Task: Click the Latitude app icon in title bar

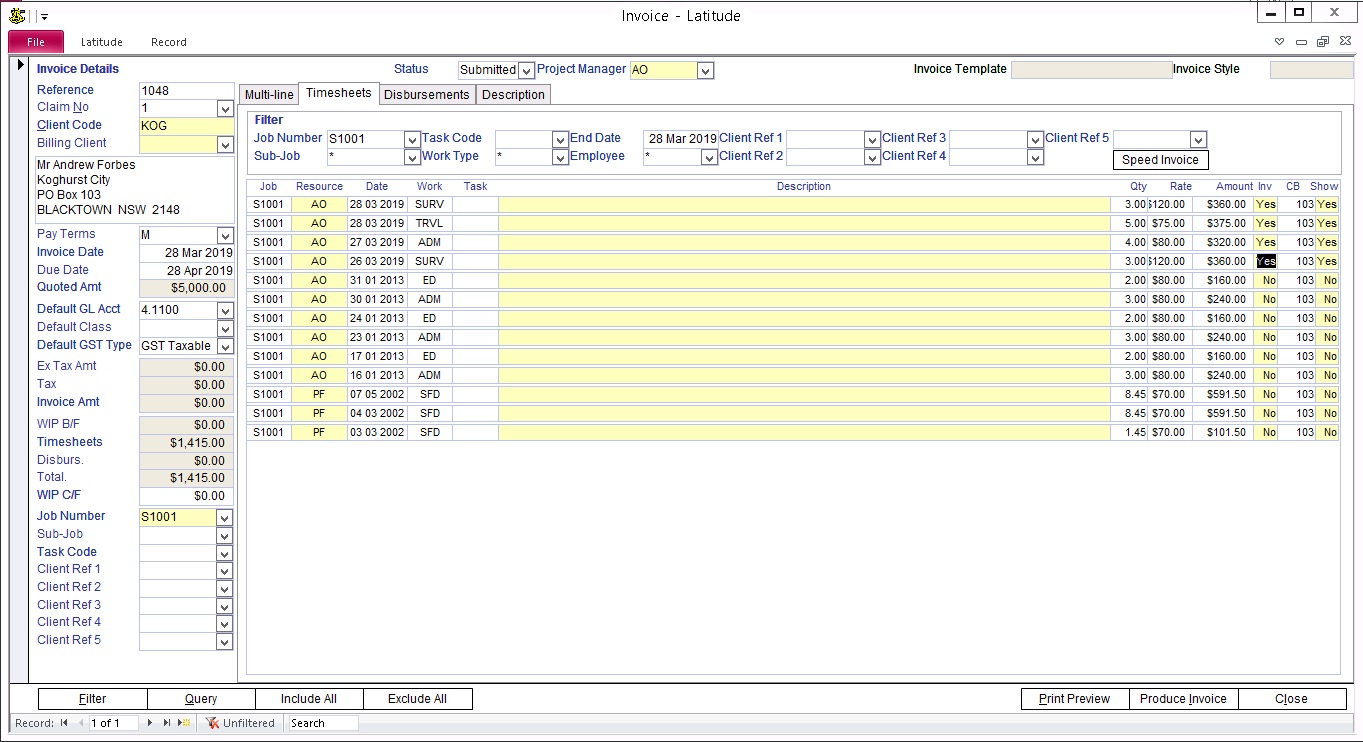Action: pos(17,15)
